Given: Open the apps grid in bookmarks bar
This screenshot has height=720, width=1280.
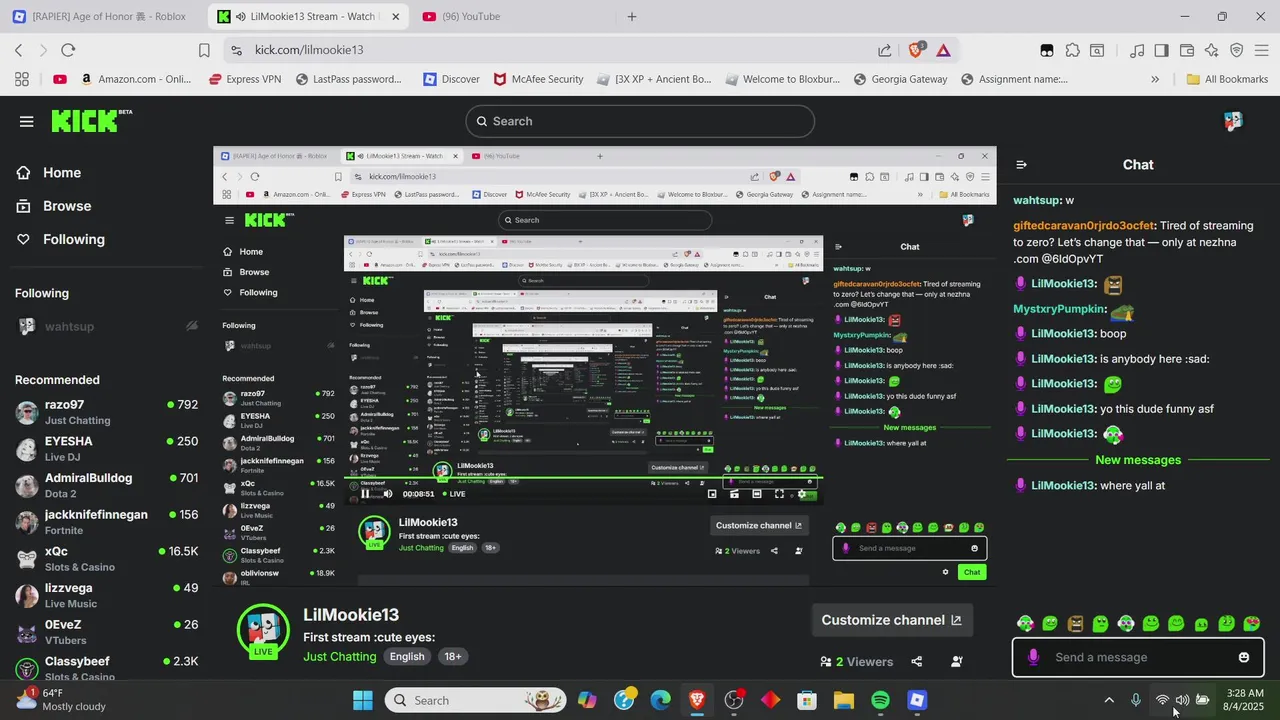Looking at the screenshot, I should [x=22, y=79].
